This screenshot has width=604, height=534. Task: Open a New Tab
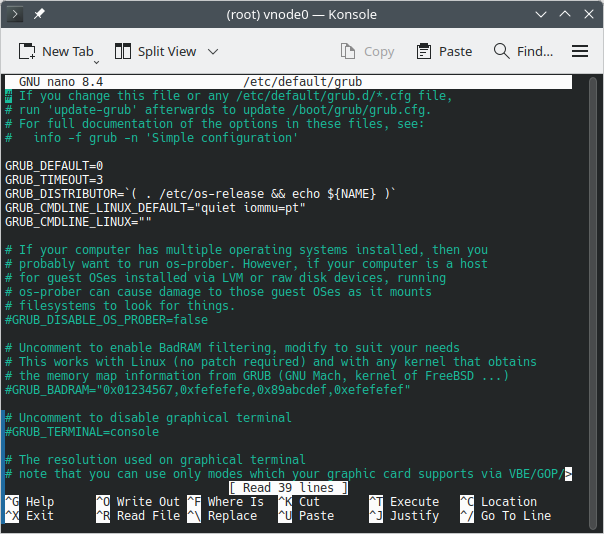click(56, 51)
